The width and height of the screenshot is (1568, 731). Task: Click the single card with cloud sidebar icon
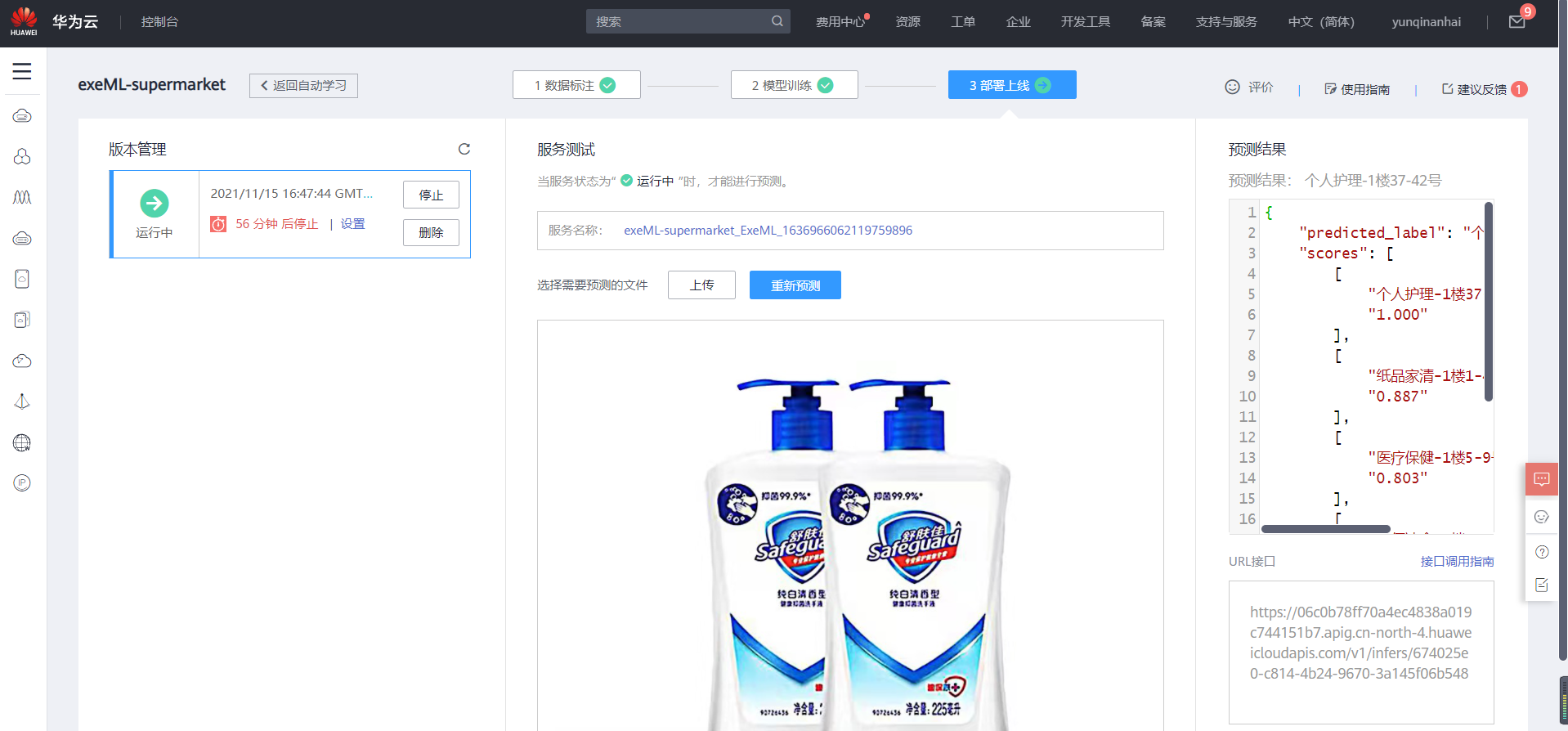22,279
